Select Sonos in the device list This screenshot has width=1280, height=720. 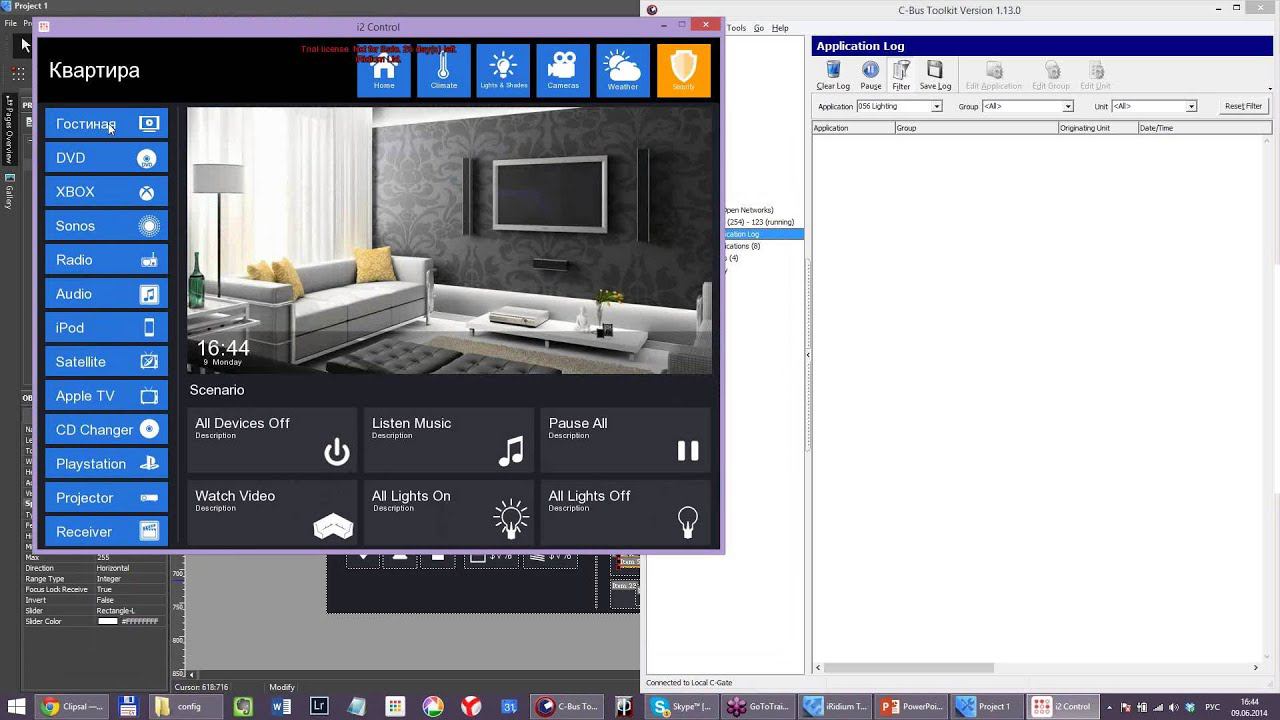pyautogui.click(x=106, y=226)
